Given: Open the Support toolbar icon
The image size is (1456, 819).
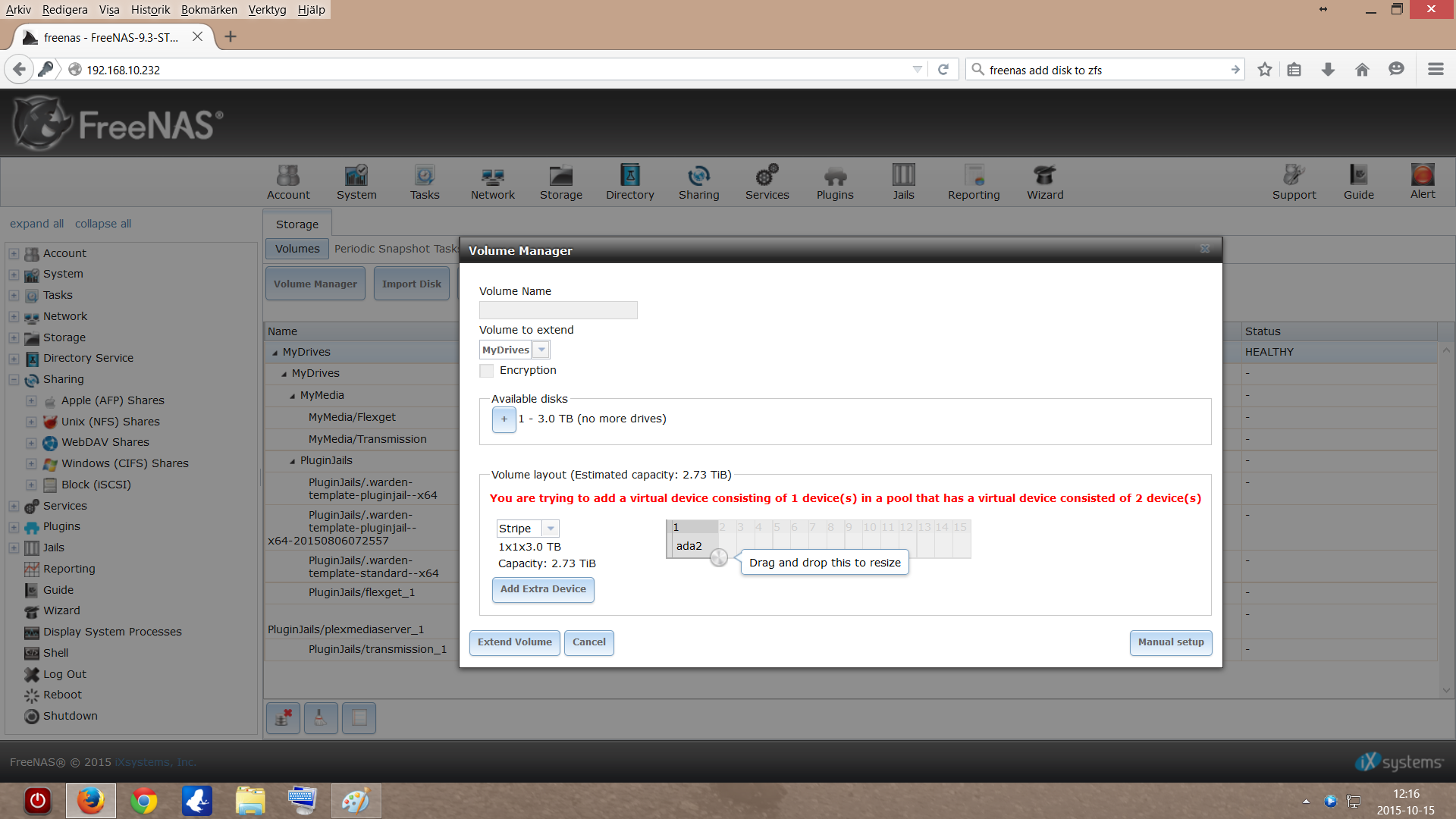Looking at the screenshot, I should point(1294,183).
